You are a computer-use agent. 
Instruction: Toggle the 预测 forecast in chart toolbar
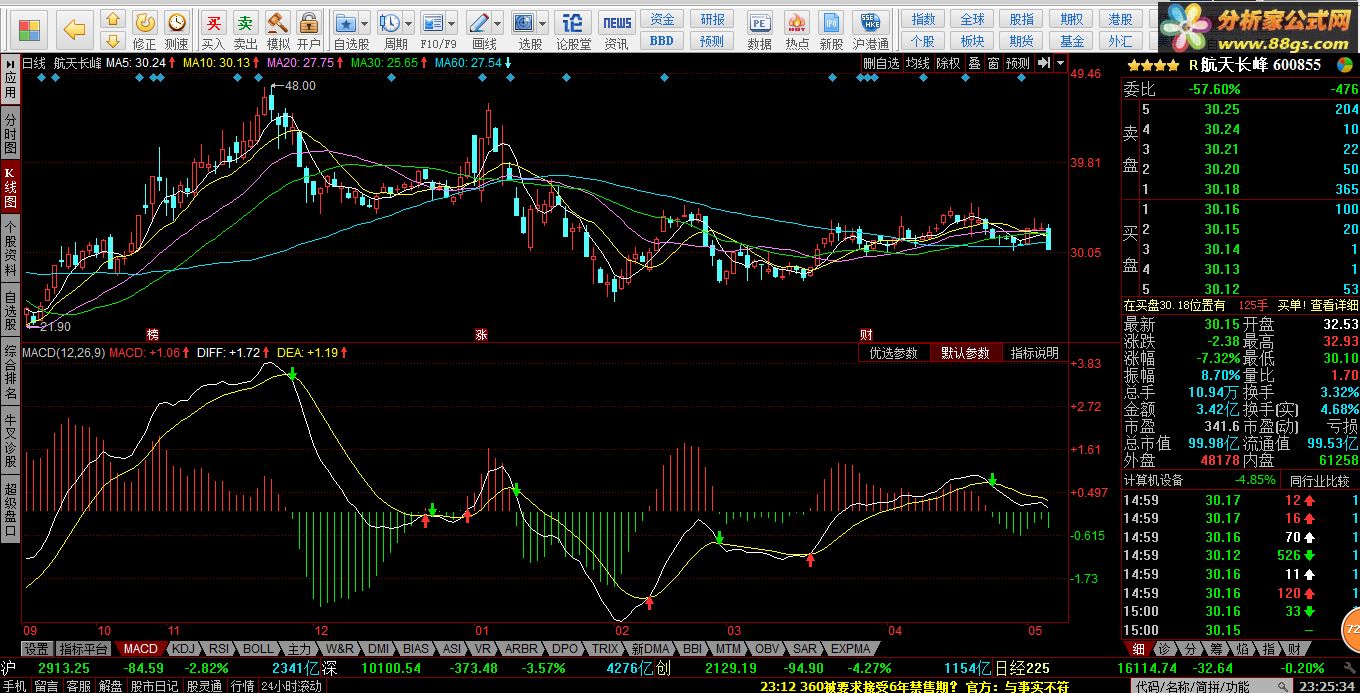click(x=1017, y=62)
